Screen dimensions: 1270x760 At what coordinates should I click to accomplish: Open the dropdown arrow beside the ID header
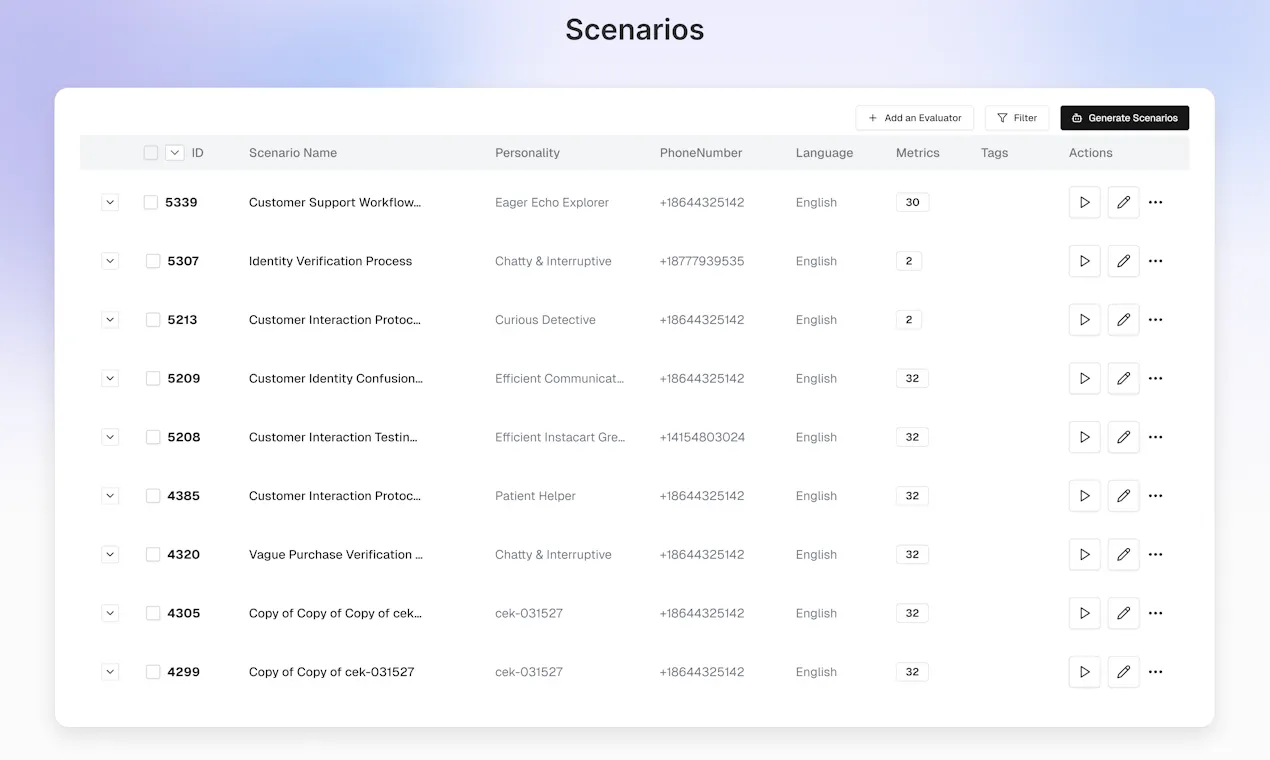(175, 153)
